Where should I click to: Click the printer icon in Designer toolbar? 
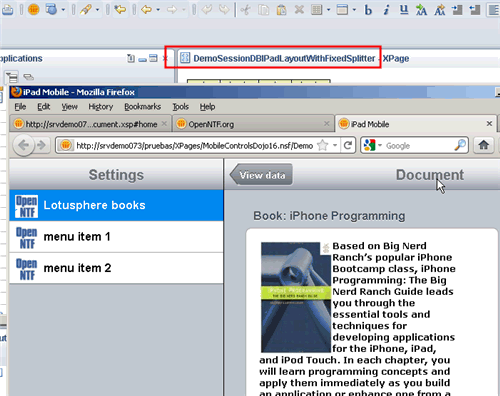(7, 10)
